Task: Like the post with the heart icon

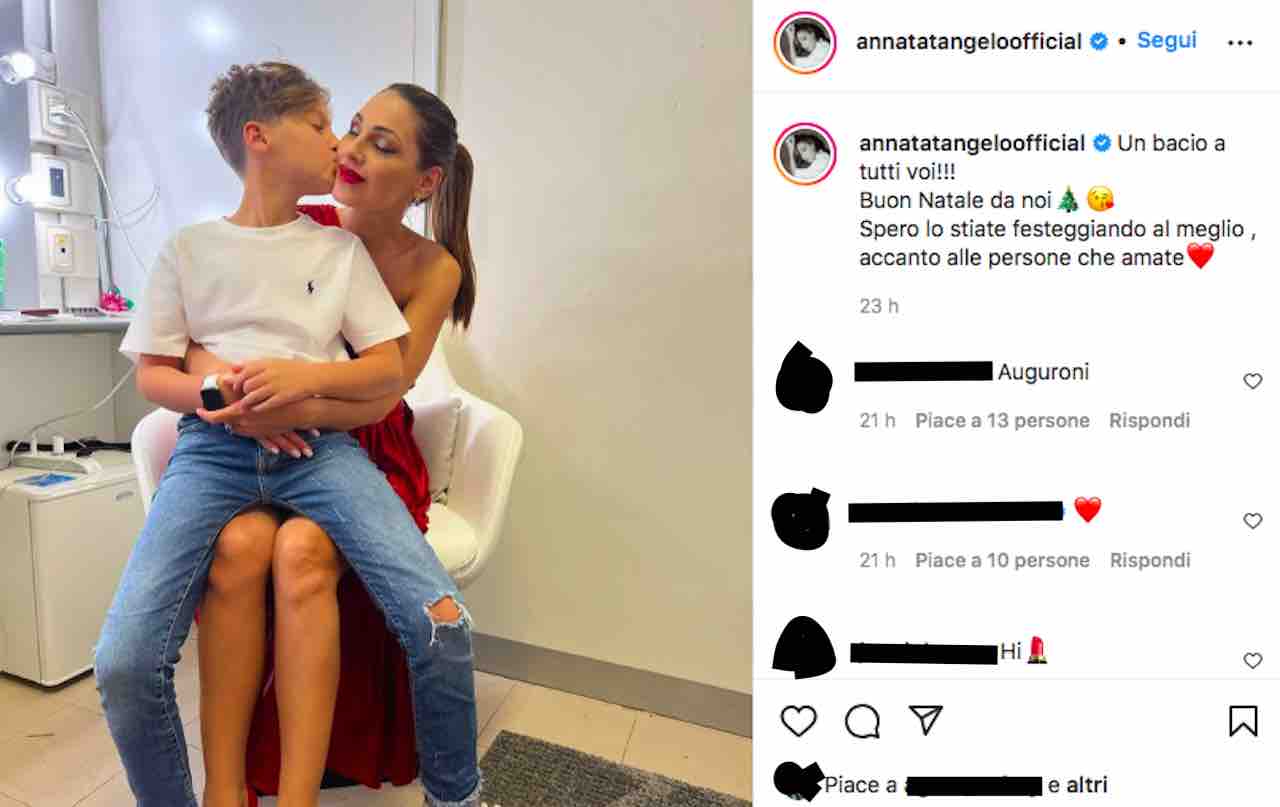Action: tap(798, 721)
